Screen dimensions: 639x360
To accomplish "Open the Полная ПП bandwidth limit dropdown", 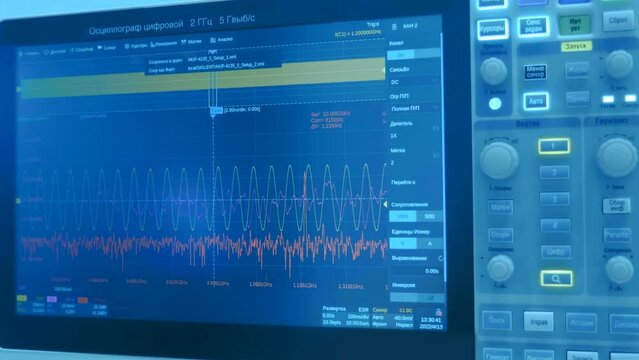I will coord(413,108).
